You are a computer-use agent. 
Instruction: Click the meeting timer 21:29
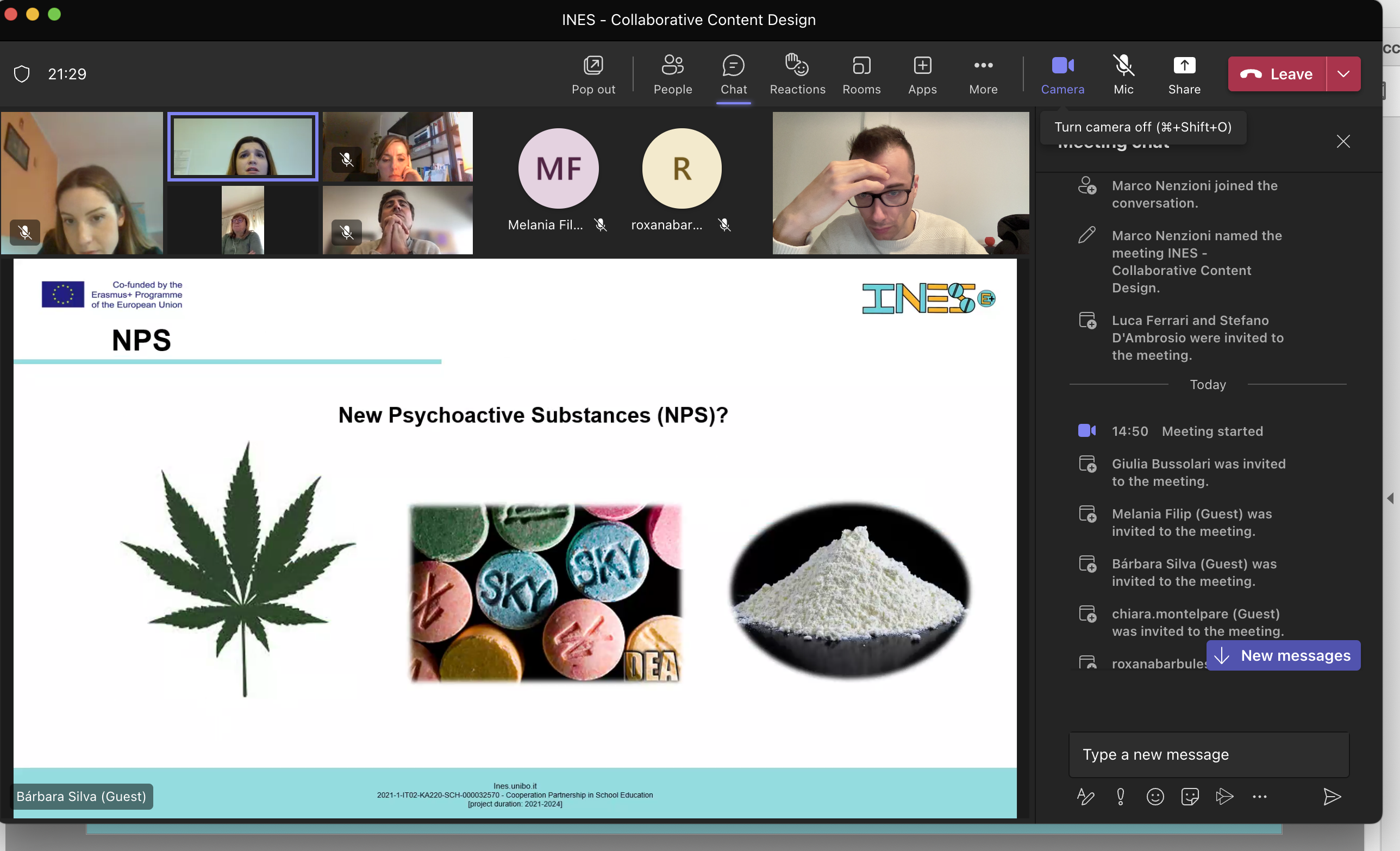(67, 74)
